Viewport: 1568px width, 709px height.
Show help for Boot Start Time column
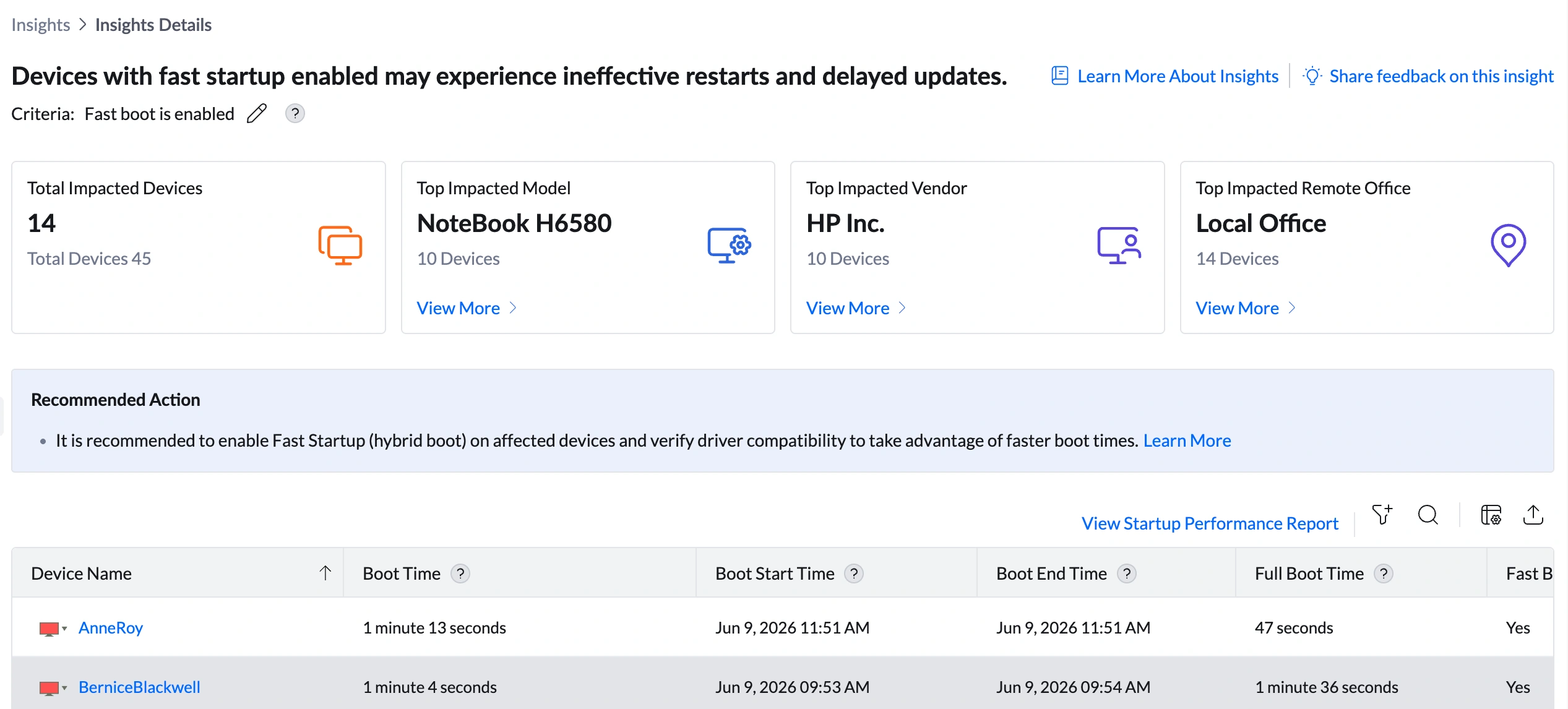click(854, 574)
